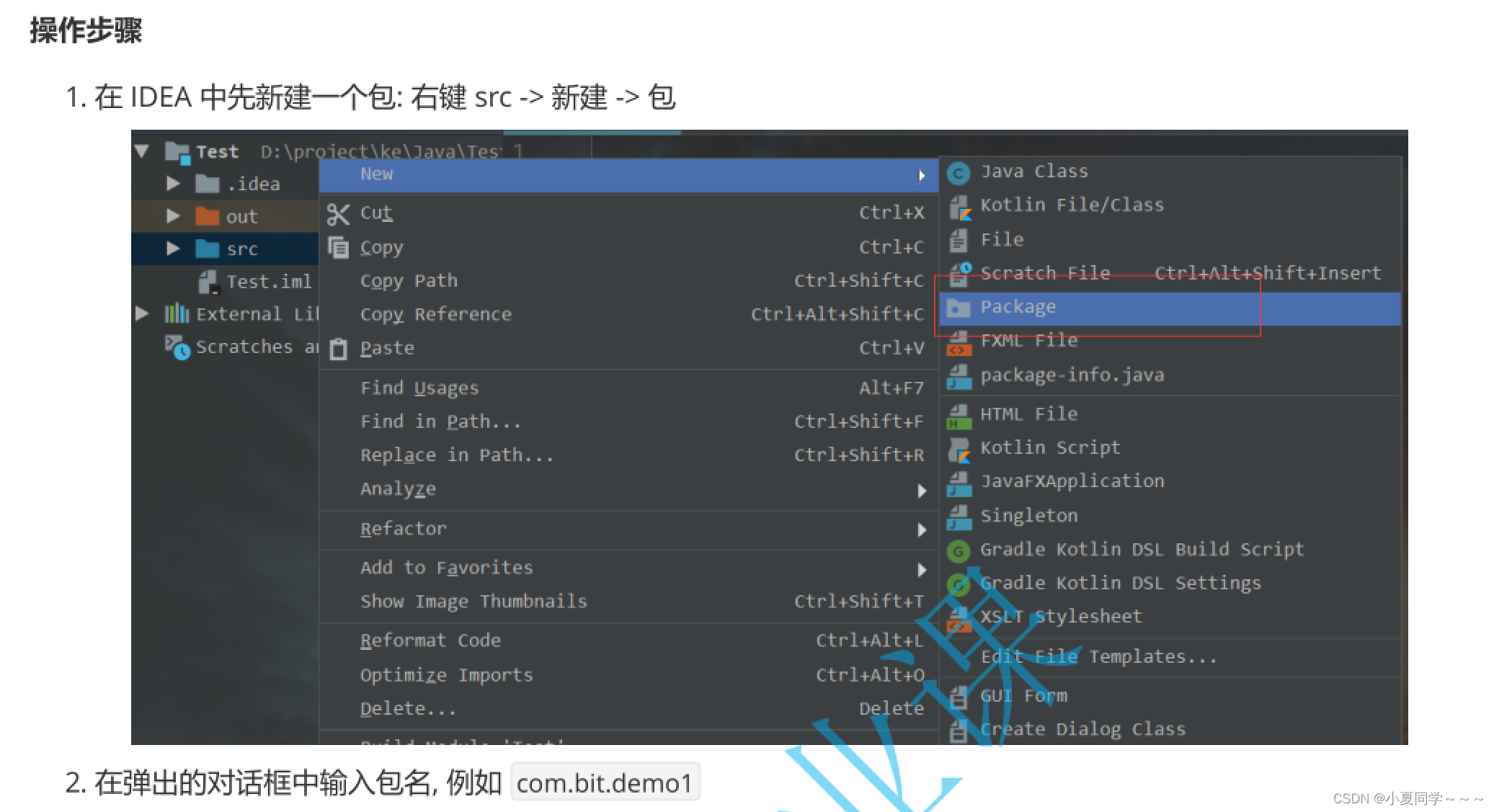Choose Package in the New submenu
The height and width of the screenshot is (812, 1494).
(1170, 308)
